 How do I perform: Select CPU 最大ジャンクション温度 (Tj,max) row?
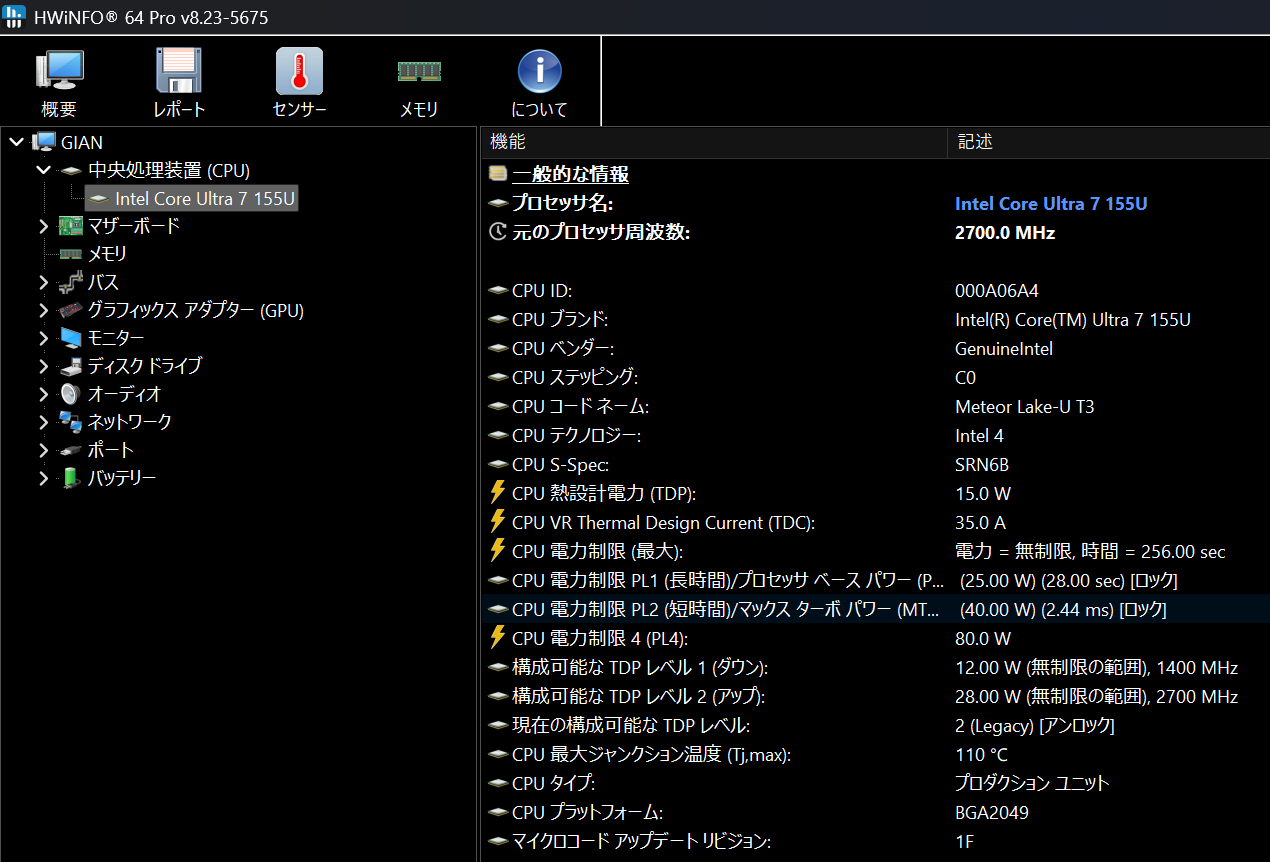tap(875, 754)
